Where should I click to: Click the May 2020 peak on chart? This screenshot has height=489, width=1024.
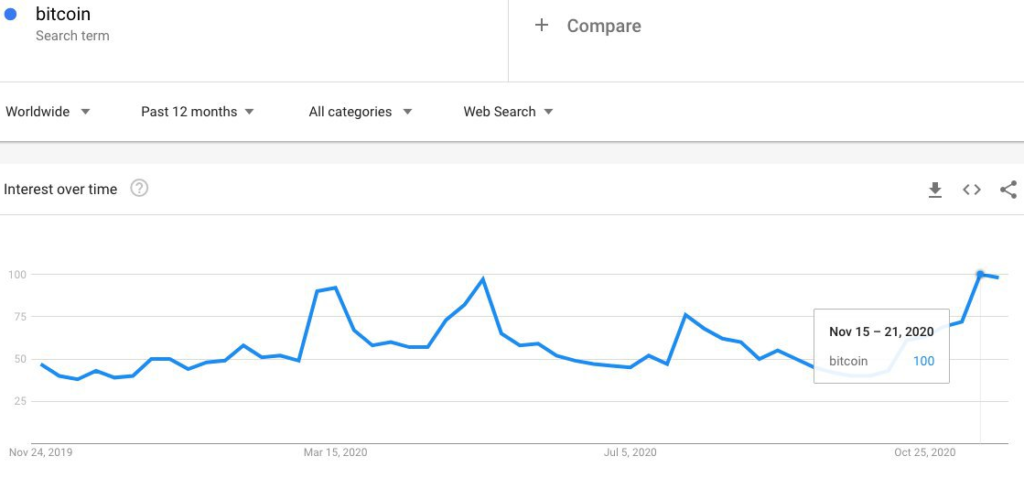click(x=483, y=279)
